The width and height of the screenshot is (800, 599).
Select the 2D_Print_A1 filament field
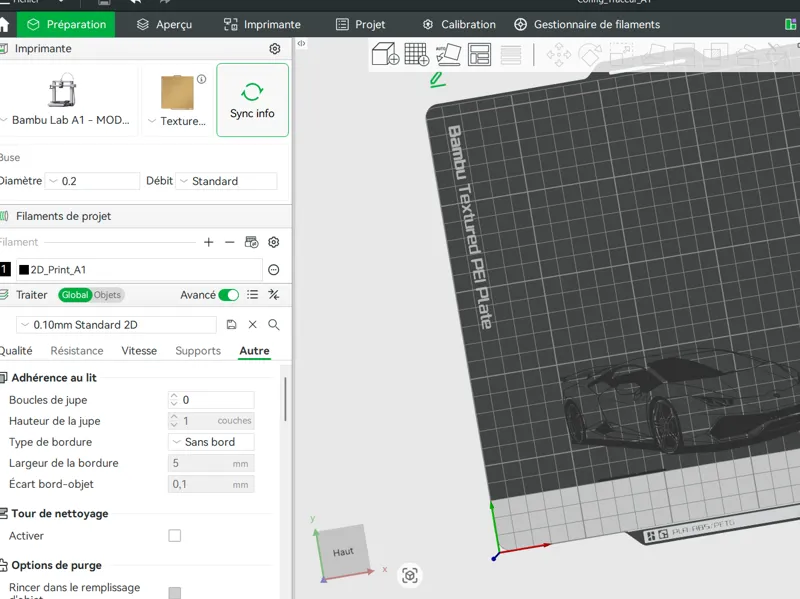pyautogui.click(x=140, y=270)
